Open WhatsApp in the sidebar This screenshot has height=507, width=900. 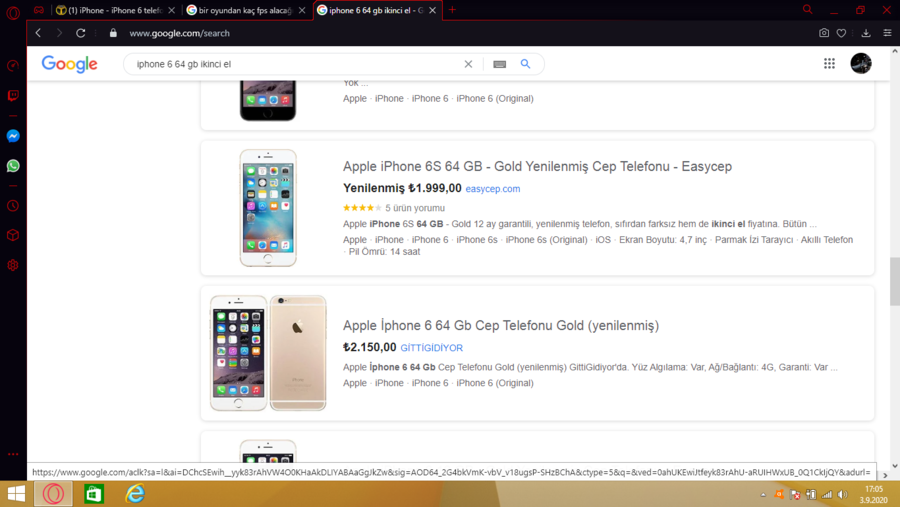click(13, 166)
